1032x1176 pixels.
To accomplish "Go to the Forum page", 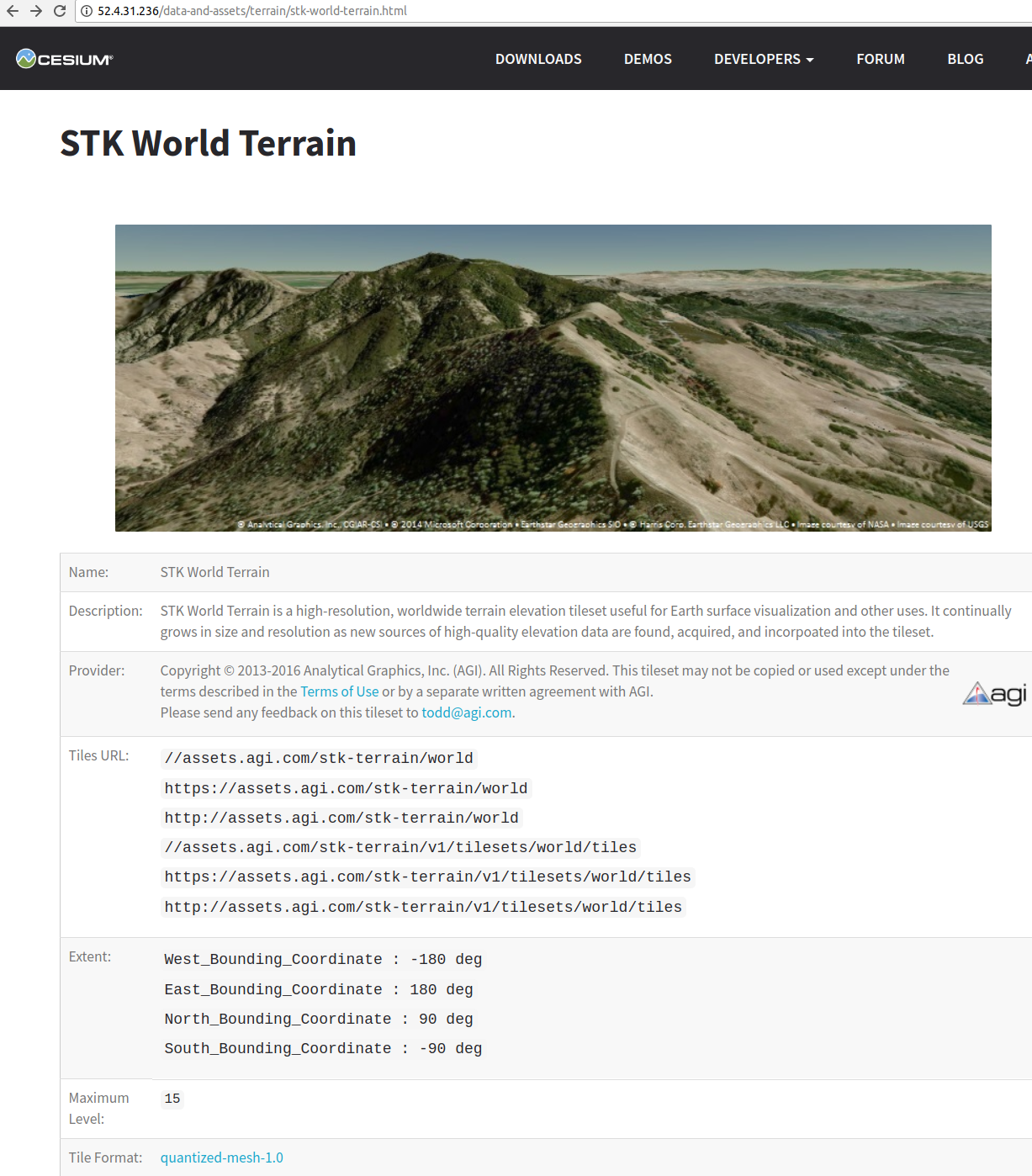I will pyautogui.click(x=881, y=59).
